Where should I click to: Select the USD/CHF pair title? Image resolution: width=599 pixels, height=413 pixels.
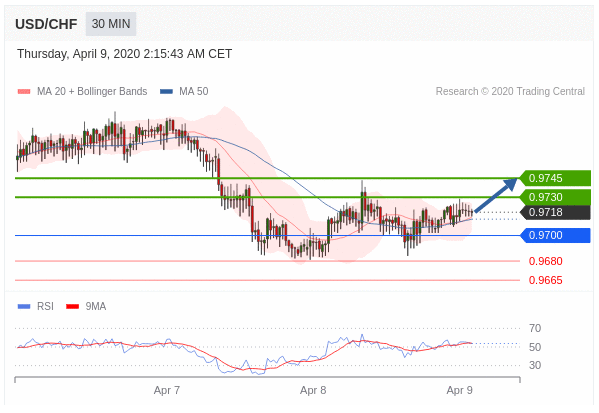[46, 24]
